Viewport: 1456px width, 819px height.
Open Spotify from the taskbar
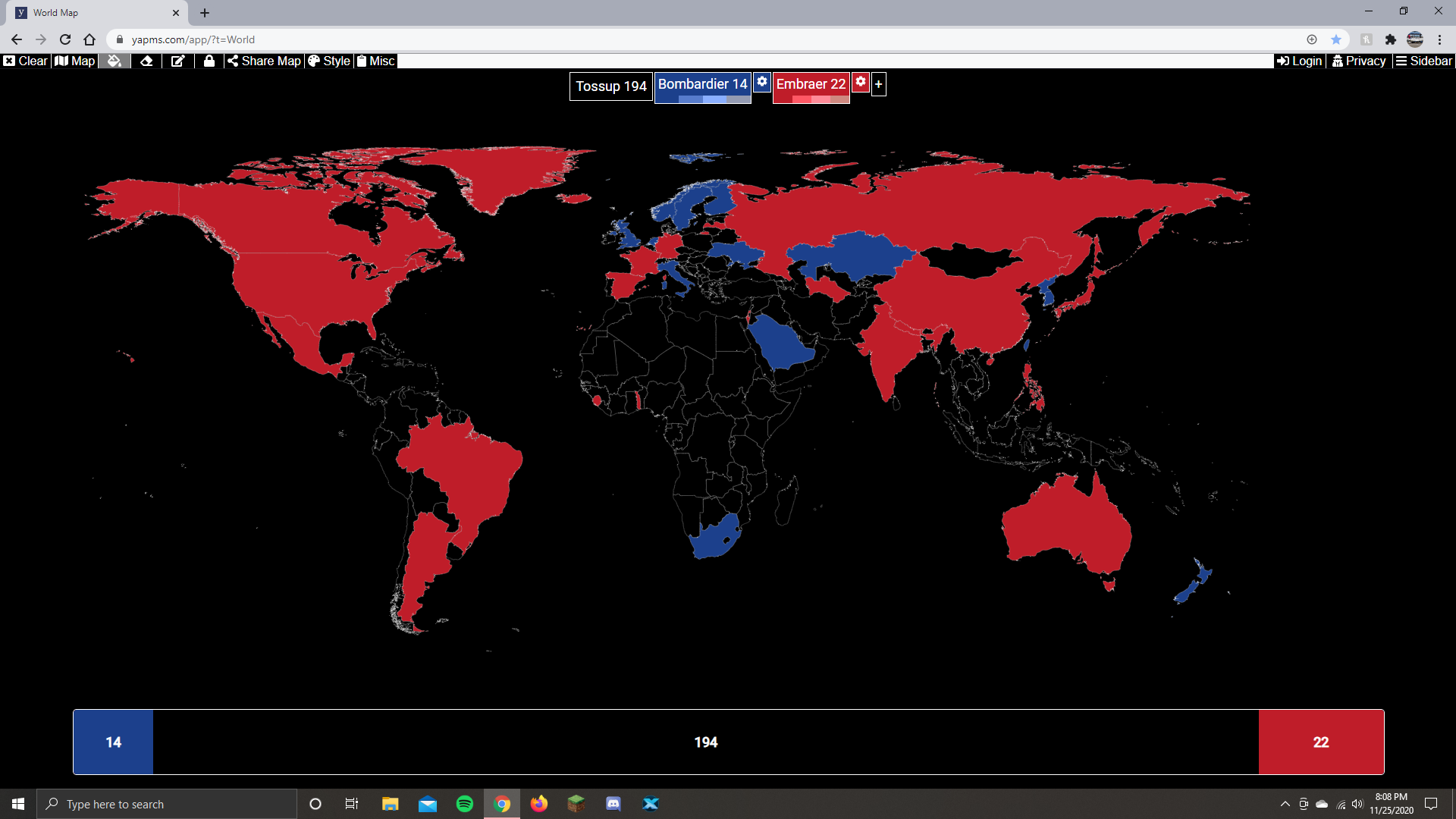[464, 804]
